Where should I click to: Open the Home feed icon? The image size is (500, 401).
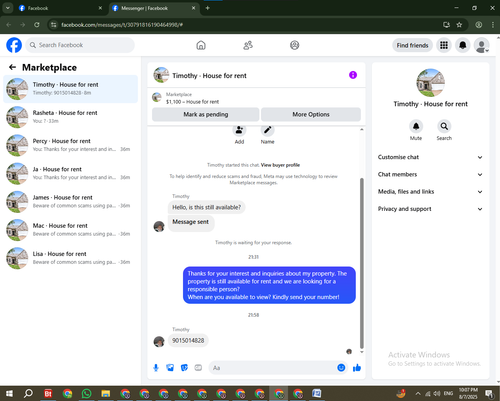201,45
